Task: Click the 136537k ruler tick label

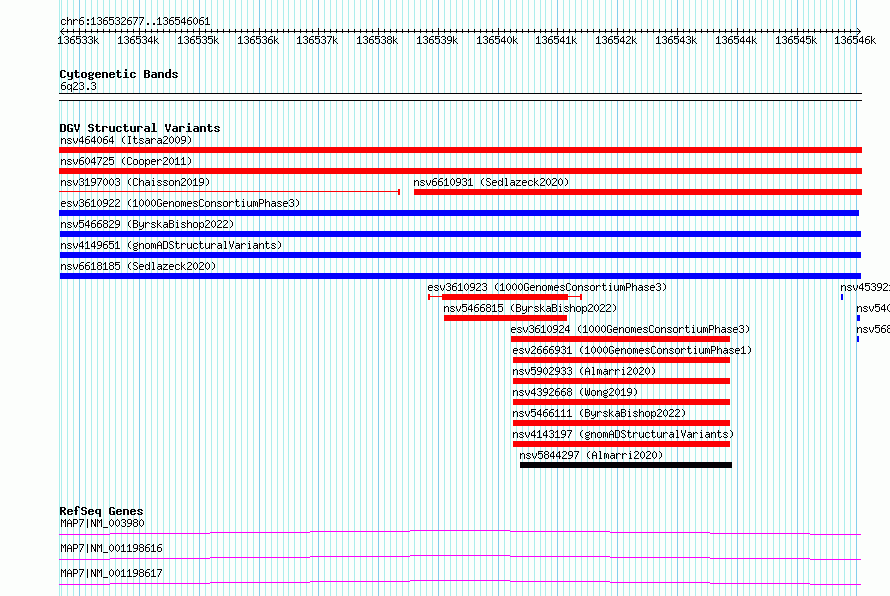Action: point(317,40)
